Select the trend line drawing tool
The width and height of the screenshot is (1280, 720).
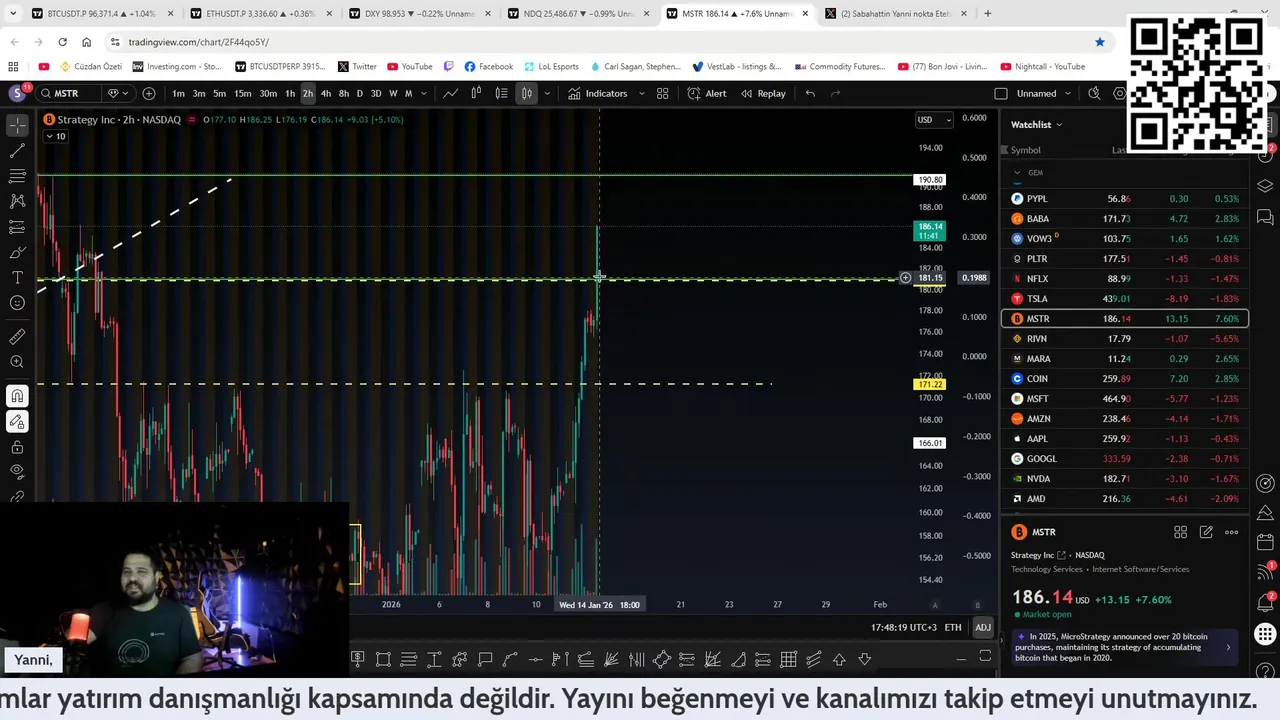point(17,151)
